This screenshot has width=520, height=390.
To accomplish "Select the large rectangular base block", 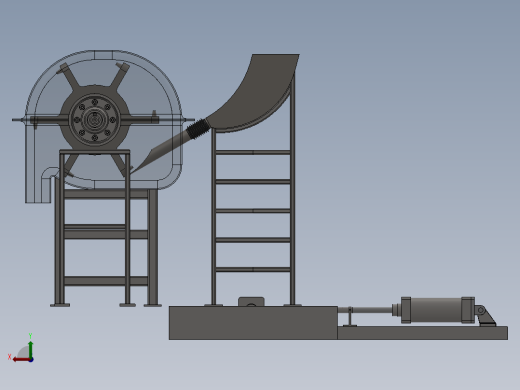I will click(253, 323).
